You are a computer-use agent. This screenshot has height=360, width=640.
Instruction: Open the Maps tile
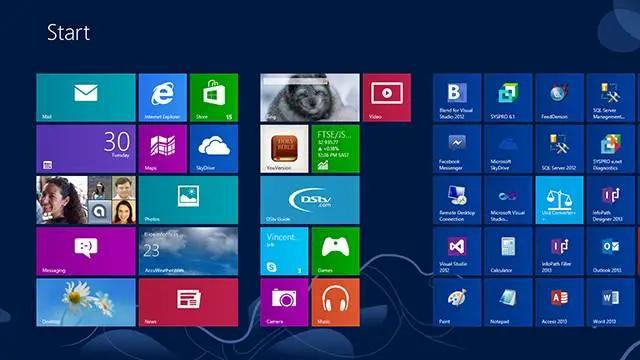[x=162, y=149]
